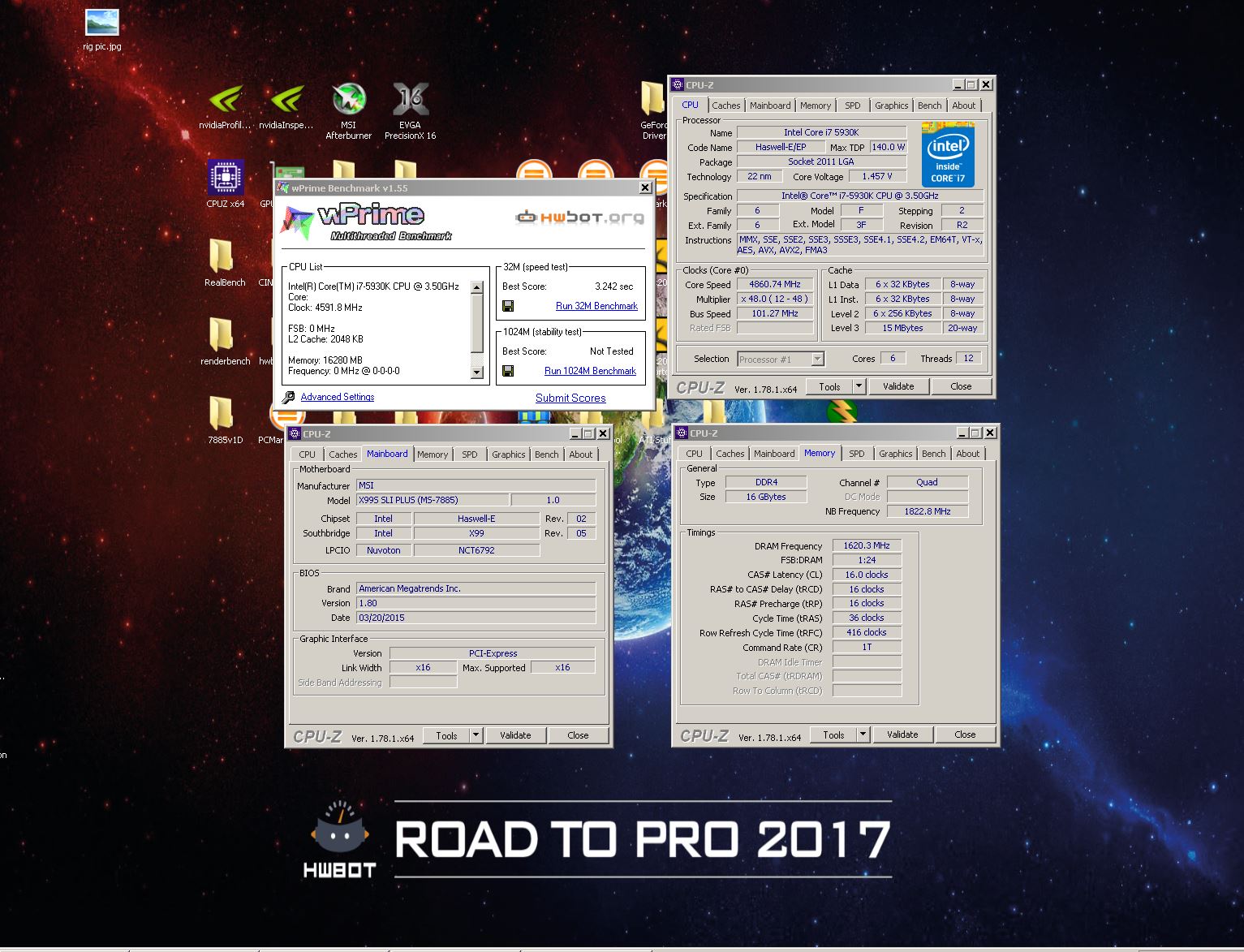This screenshot has width=1244, height=952.
Task: Open SPD tab in top CPU-Z window
Action: [x=852, y=106]
